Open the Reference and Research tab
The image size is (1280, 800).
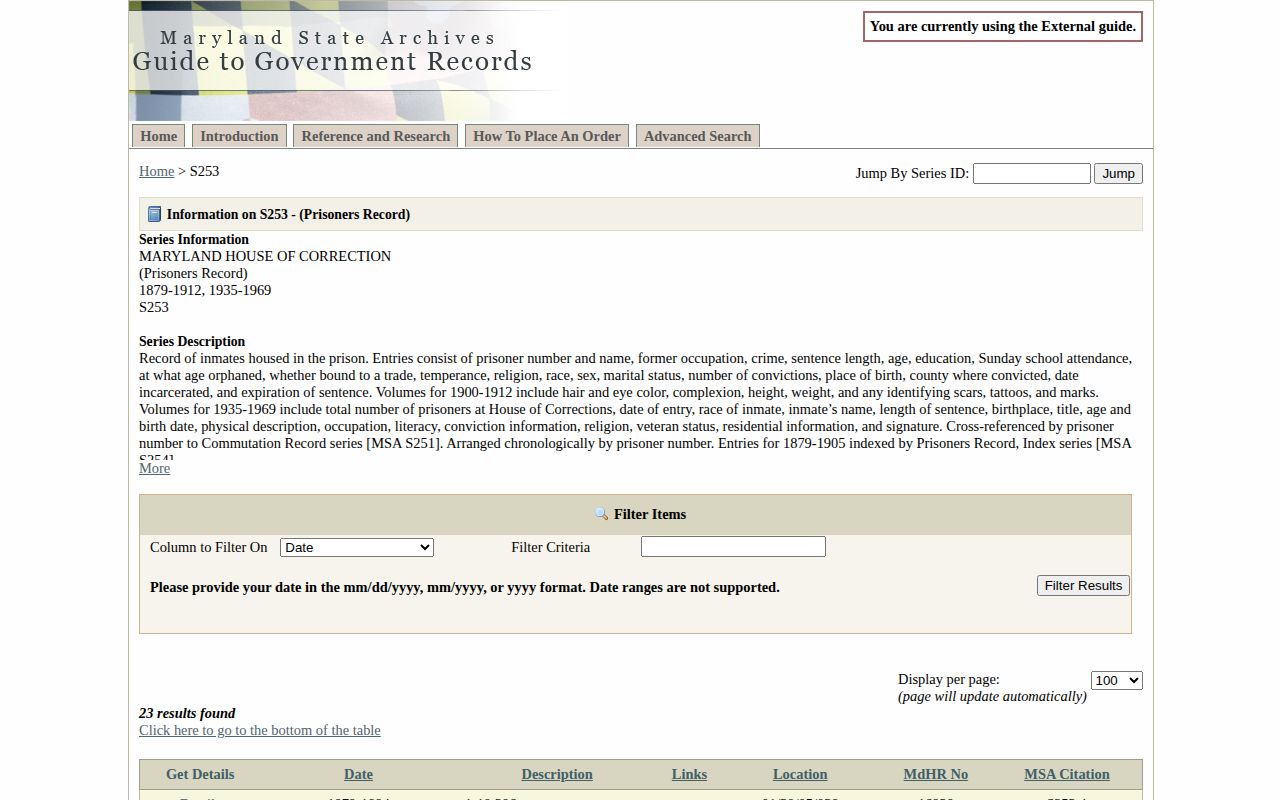(x=376, y=136)
